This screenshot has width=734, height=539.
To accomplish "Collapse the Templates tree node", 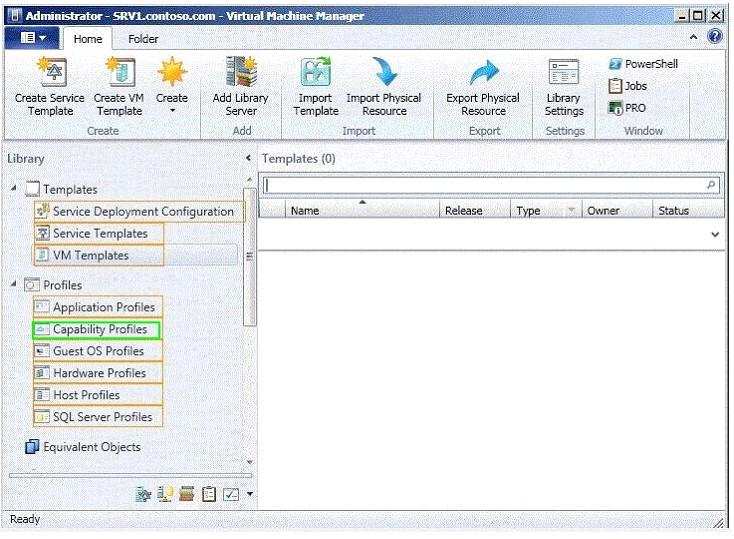I will 14,188.
